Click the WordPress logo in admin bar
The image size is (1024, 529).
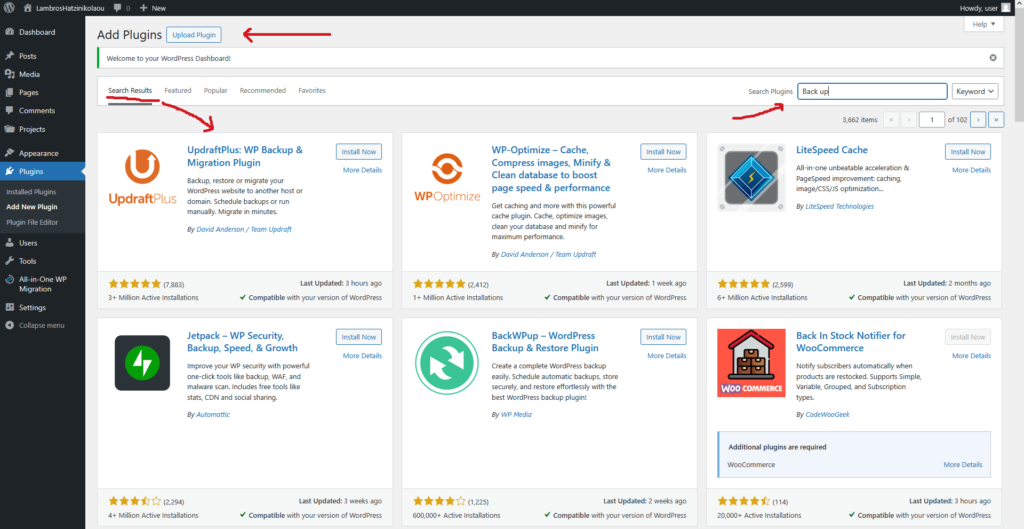[9, 7]
